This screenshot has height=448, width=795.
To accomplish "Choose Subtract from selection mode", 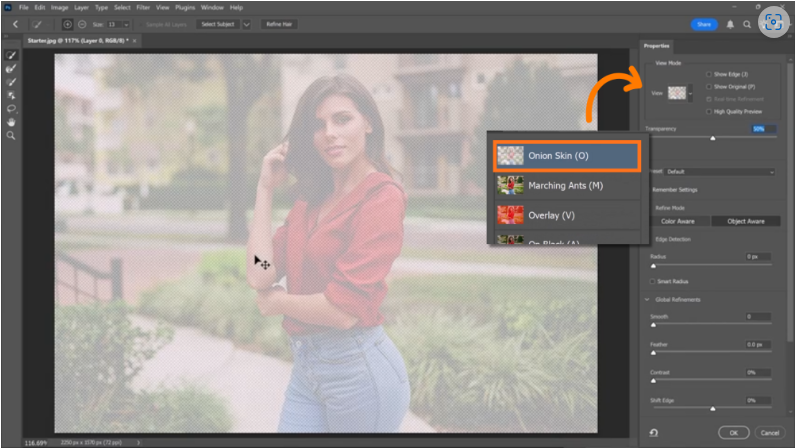I will [x=82, y=24].
